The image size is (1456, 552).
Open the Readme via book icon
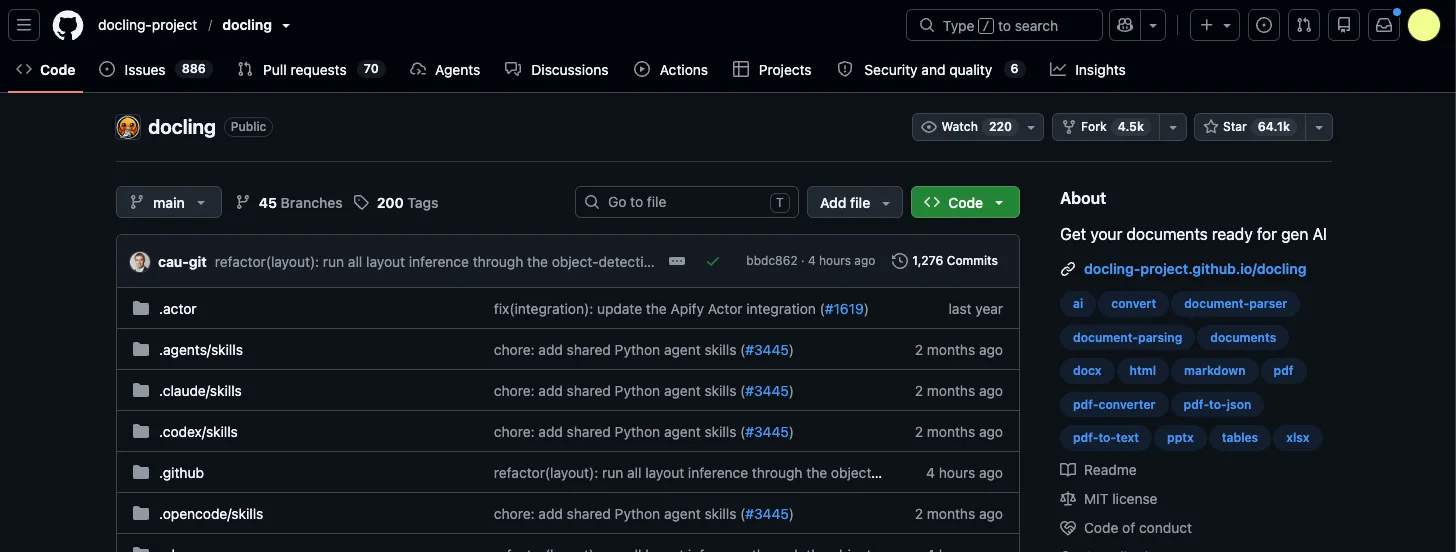click(1068, 470)
